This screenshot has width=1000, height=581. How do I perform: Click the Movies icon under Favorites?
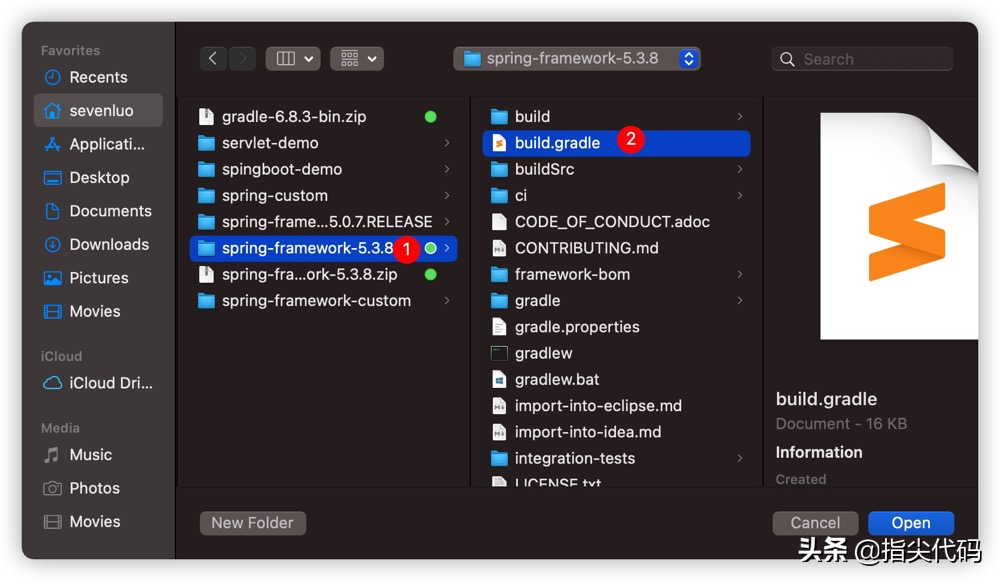click(x=52, y=311)
